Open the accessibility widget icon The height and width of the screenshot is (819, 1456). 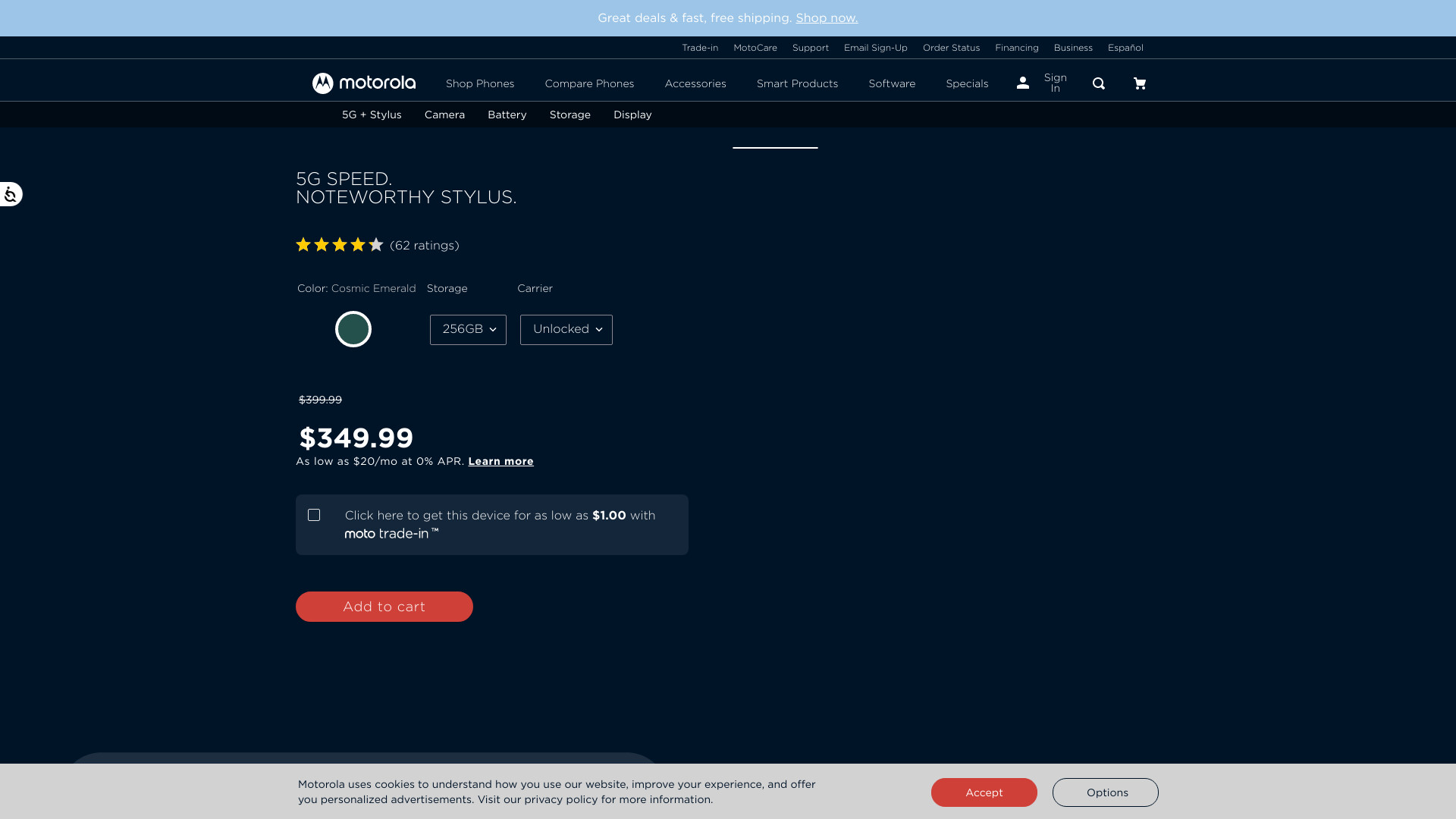point(11,194)
